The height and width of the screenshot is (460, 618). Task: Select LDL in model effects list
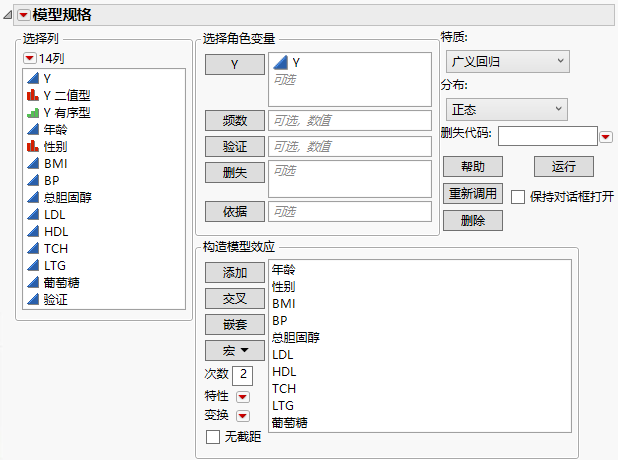point(283,354)
